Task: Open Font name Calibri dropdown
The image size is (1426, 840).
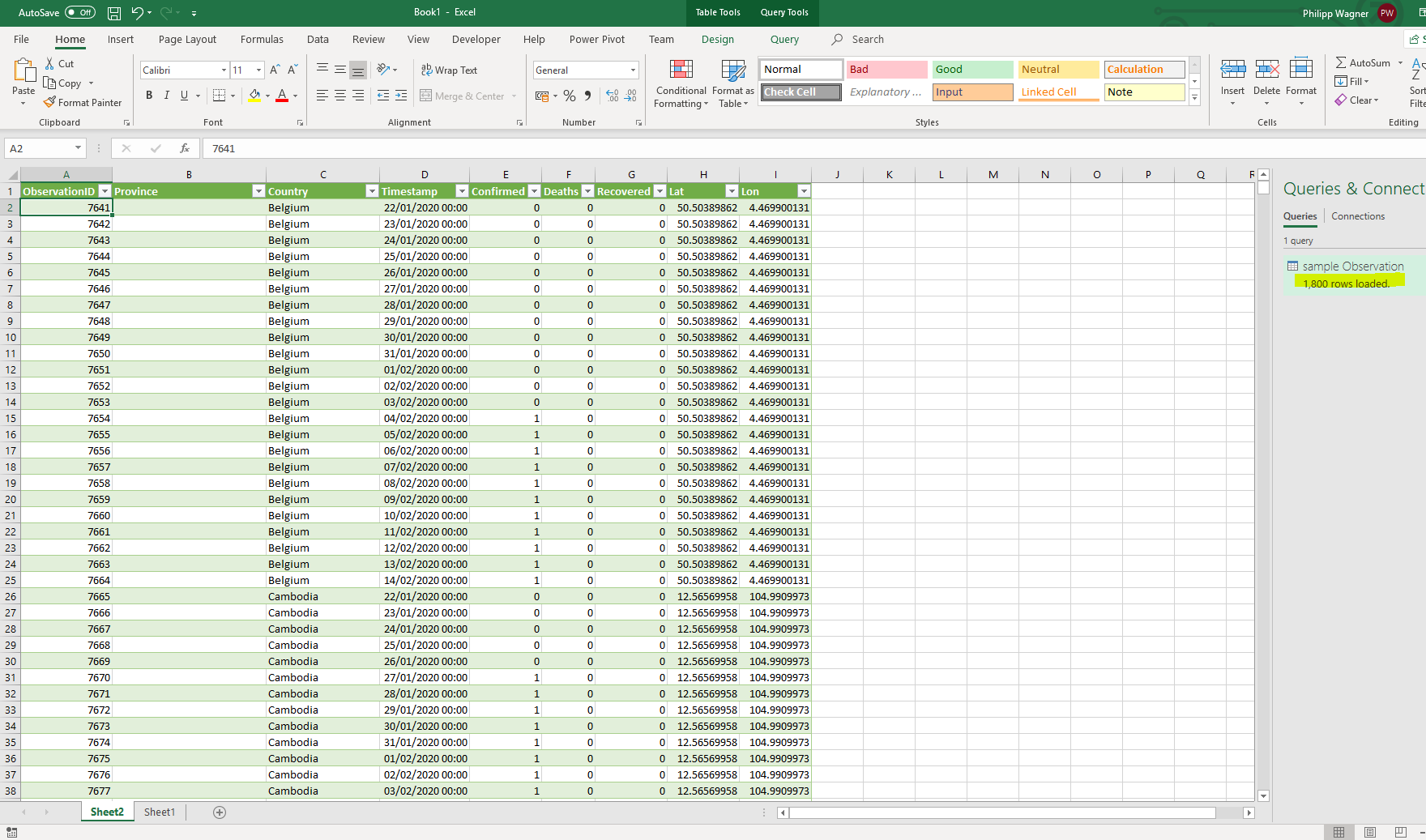Action: tap(224, 70)
